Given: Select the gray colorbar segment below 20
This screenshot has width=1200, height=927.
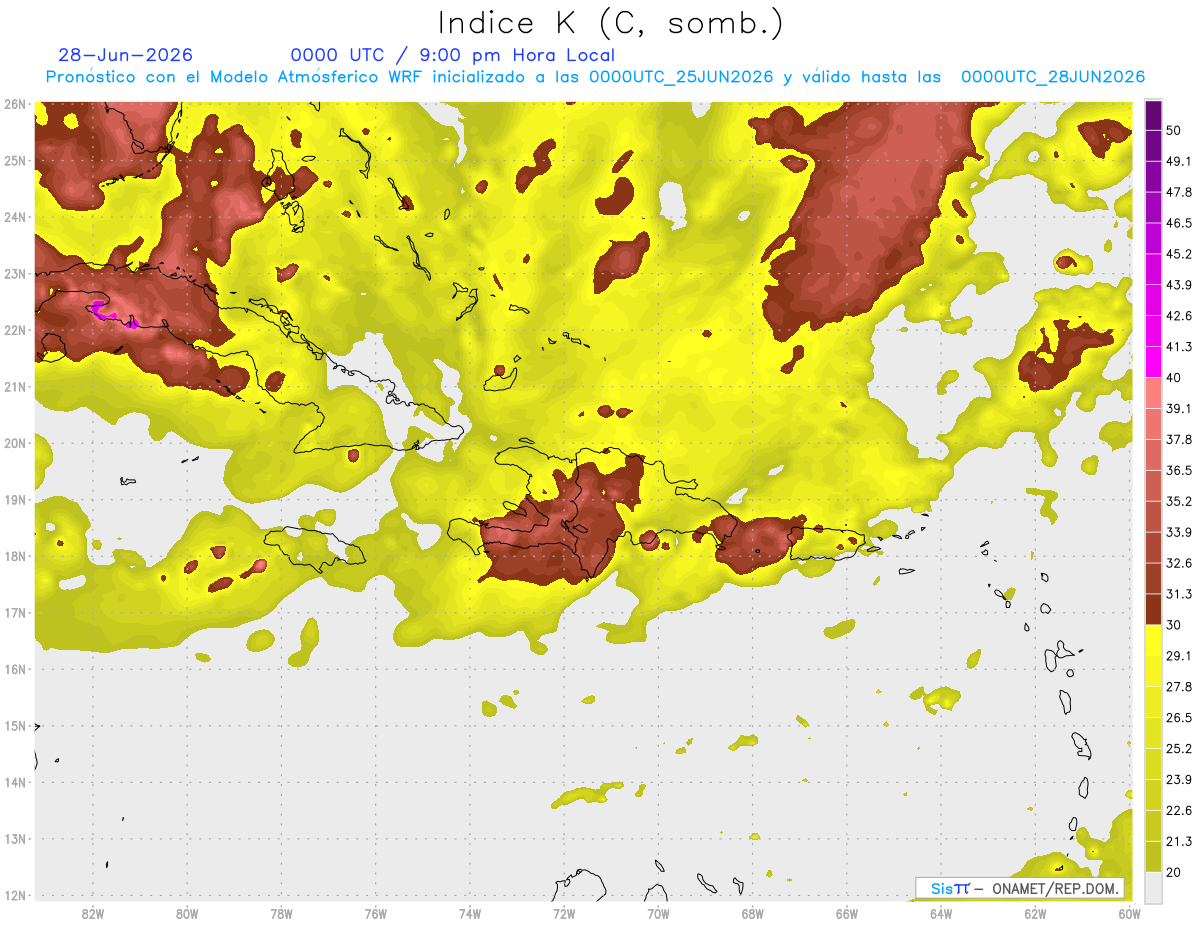Looking at the screenshot, I should click(x=1153, y=886).
